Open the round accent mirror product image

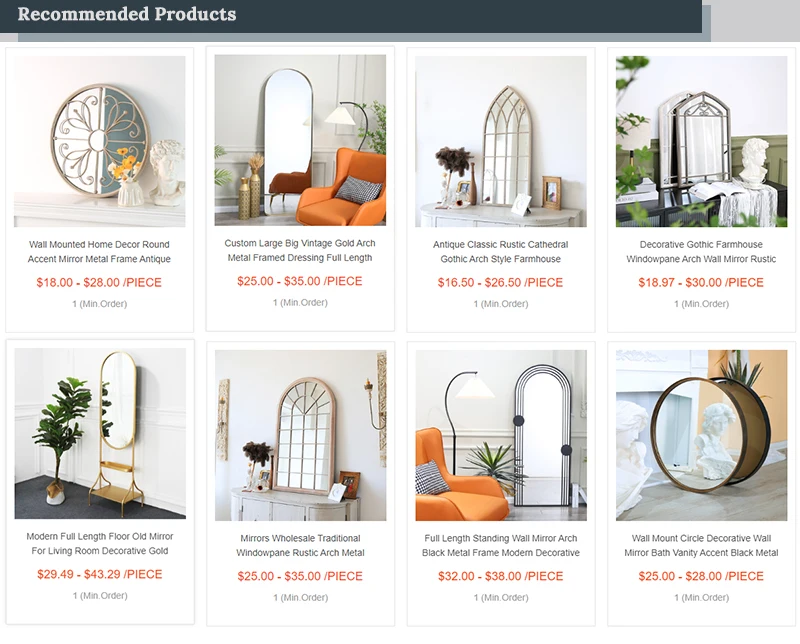tap(99, 141)
